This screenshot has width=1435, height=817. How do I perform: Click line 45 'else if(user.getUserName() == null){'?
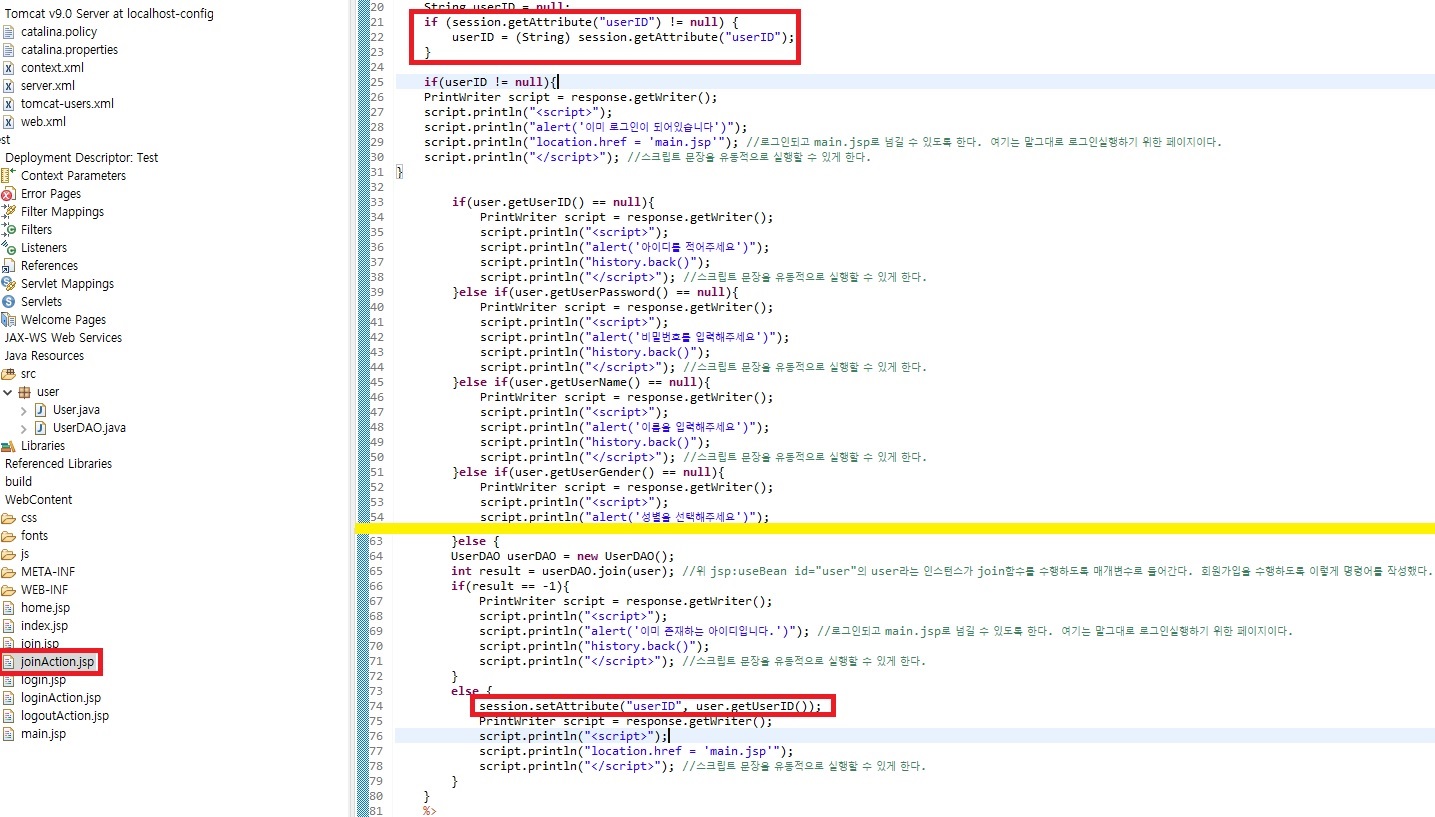tap(581, 382)
